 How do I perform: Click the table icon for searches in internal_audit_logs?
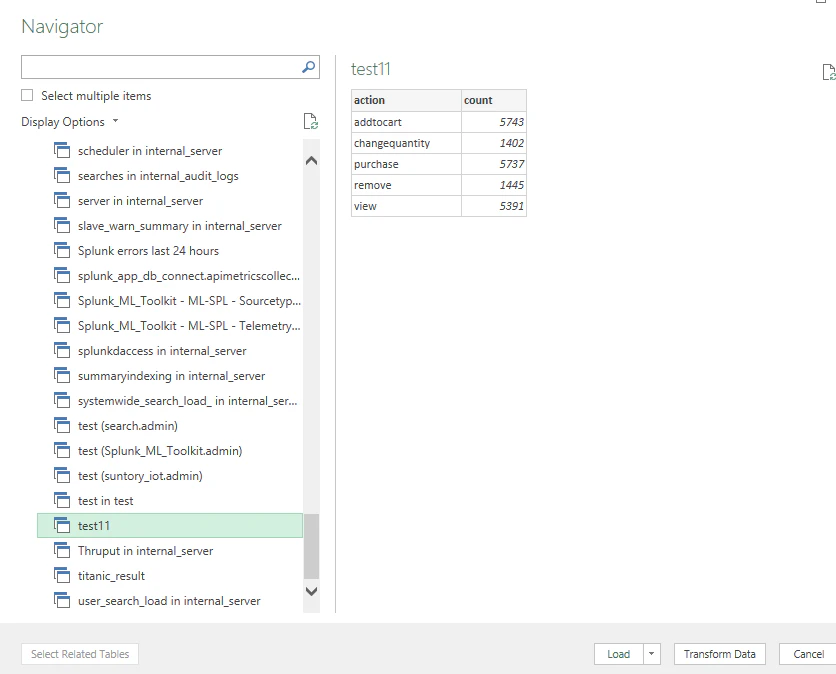coord(62,175)
